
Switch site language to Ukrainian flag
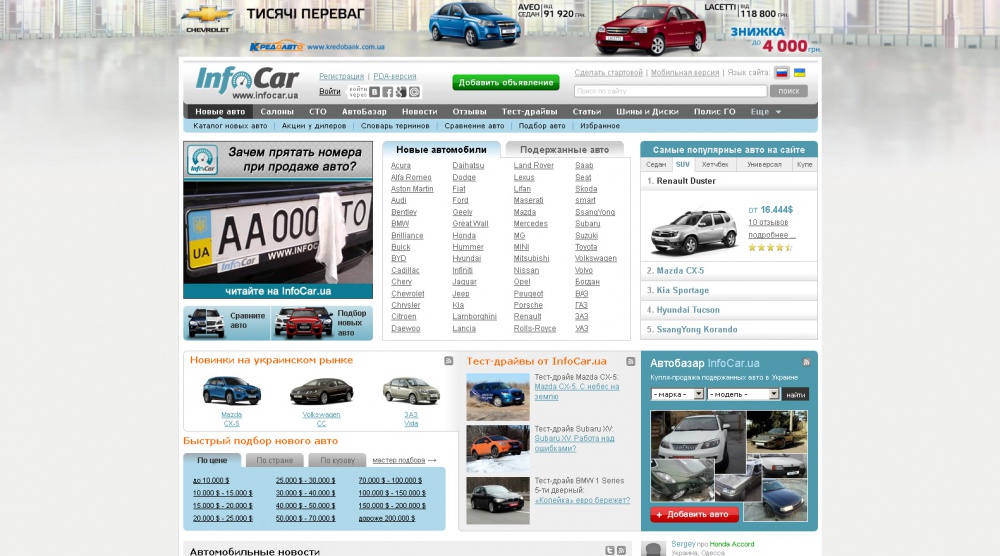click(799, 73)
